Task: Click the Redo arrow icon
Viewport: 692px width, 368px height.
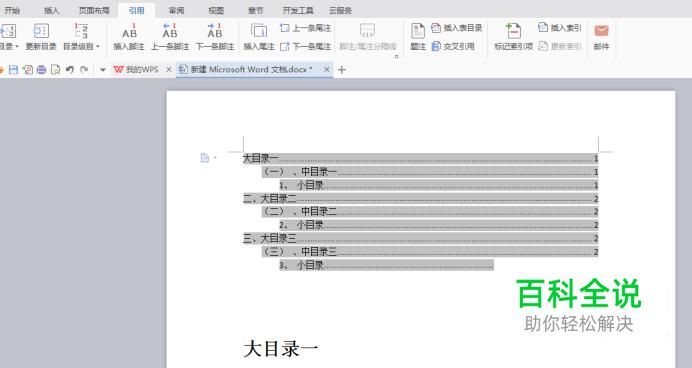Action: (84, 69)
